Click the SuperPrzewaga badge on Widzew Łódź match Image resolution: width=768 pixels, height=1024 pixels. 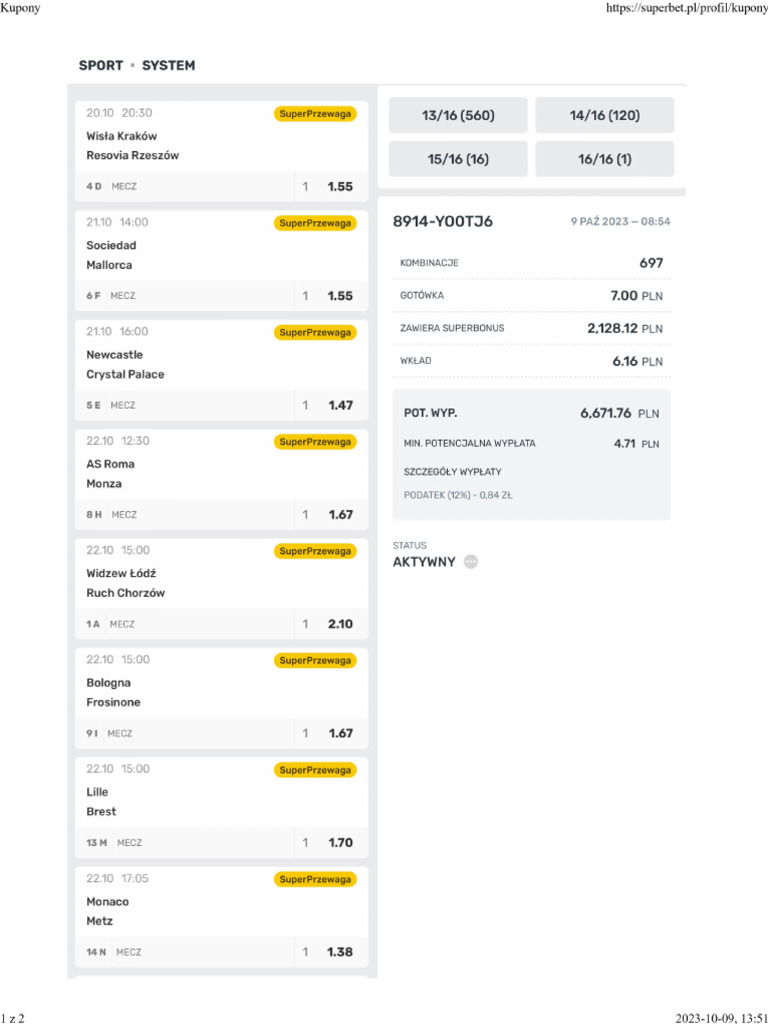(315, 551)
